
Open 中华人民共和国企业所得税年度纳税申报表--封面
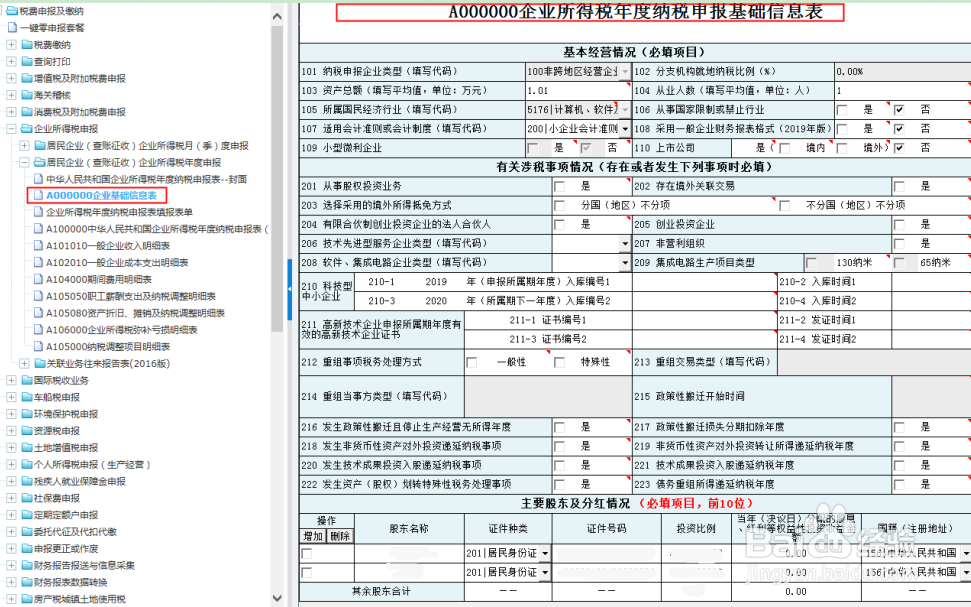(147, 179)
